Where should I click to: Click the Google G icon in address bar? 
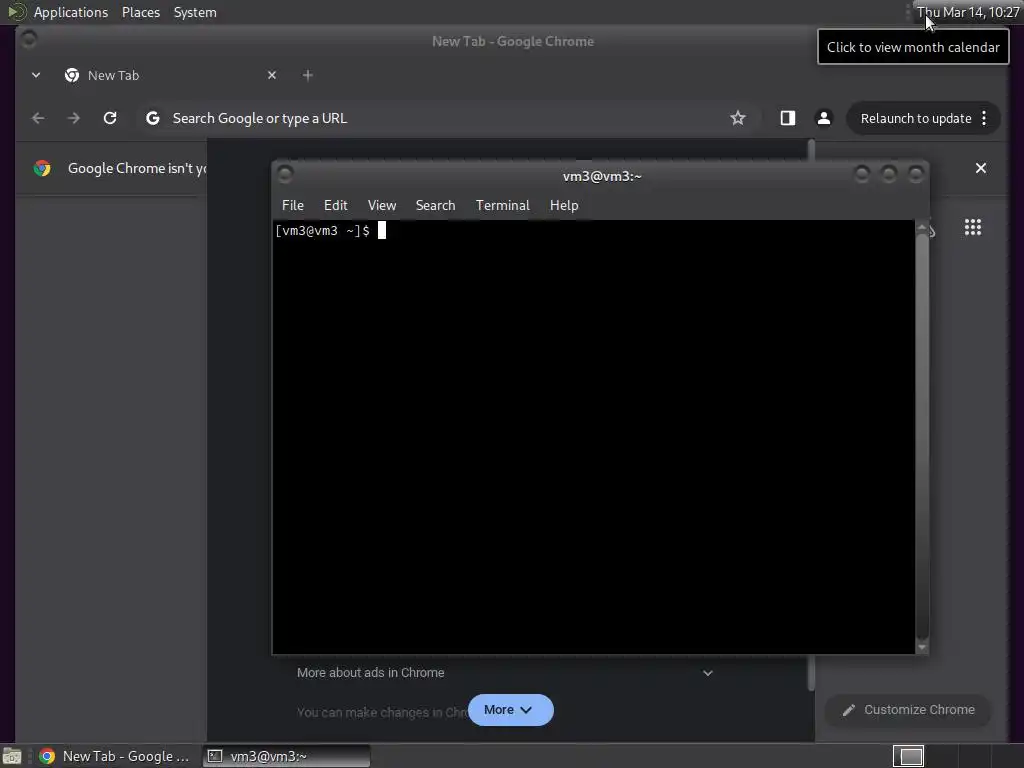pyautogui.click(x=153, y=118)
